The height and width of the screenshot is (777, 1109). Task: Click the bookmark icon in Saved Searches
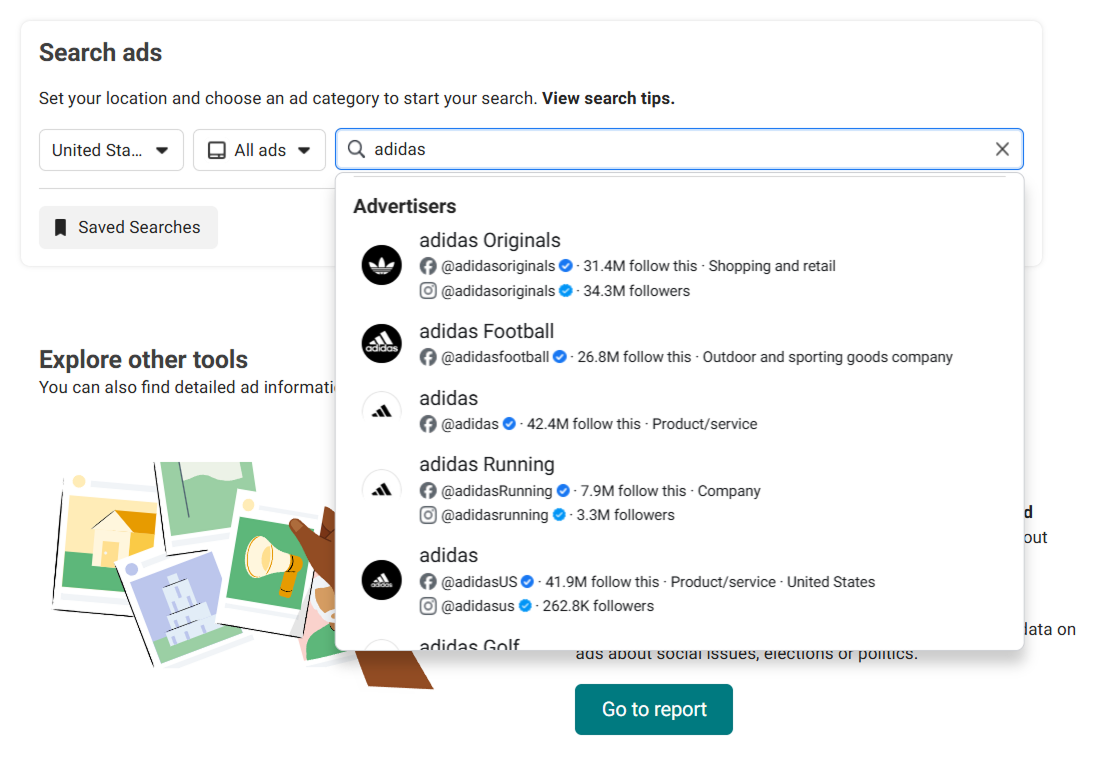click(61, 227)
